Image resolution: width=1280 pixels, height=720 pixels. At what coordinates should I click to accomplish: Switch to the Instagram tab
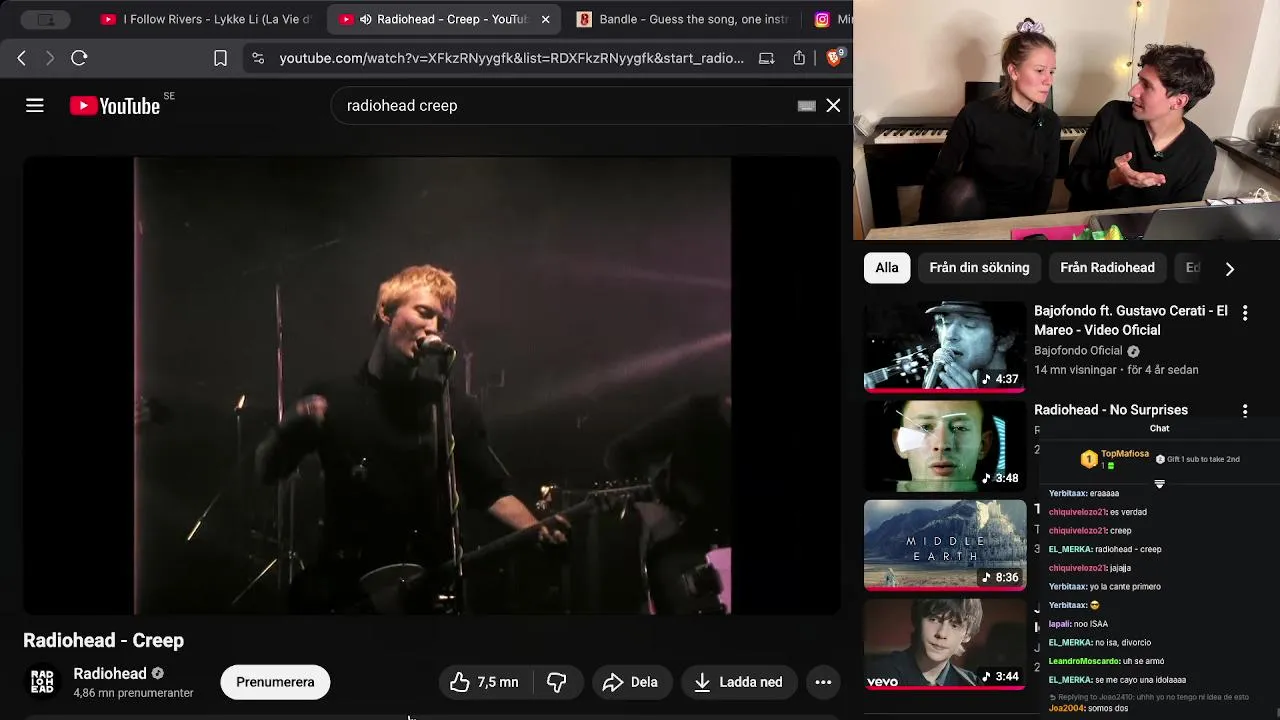pos(832,19)
